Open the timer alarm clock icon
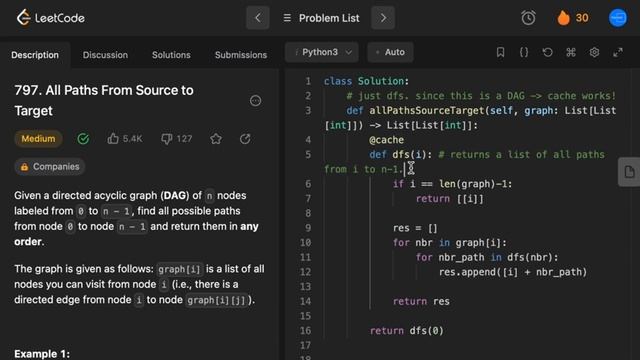640x360 pixels. (x=528, y=18)
